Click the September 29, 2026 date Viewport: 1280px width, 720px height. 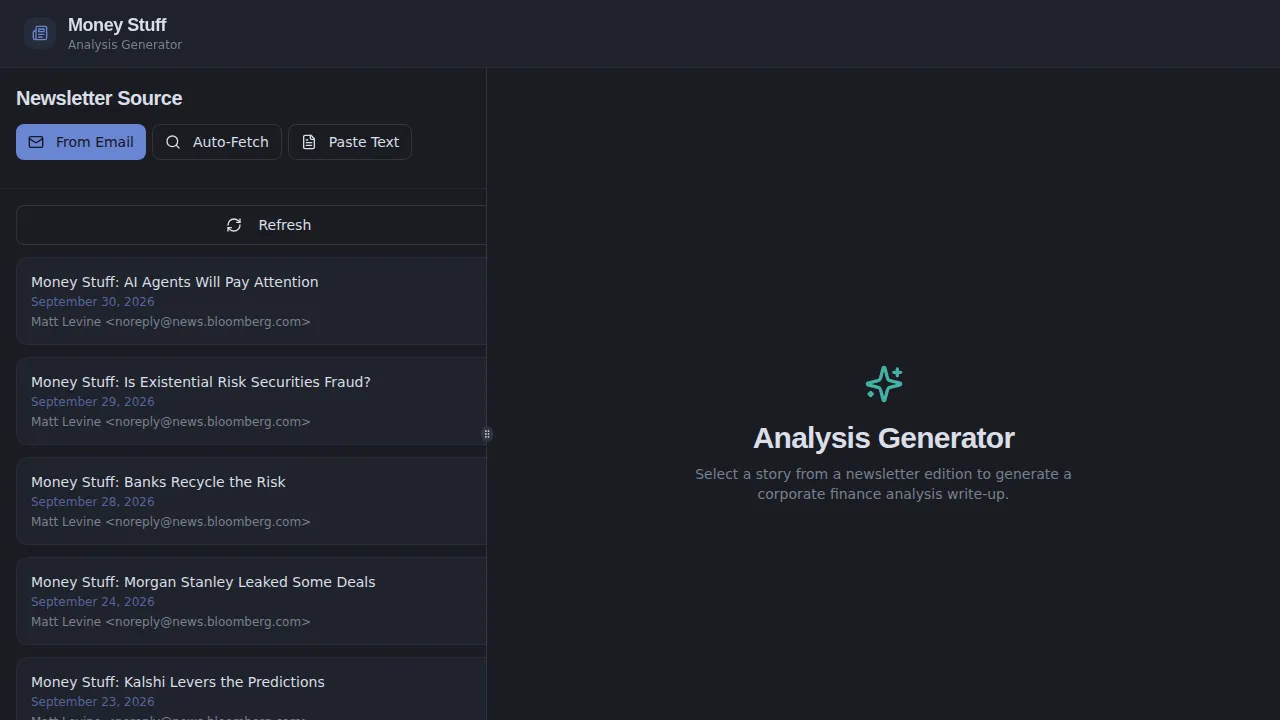[93, 402]
